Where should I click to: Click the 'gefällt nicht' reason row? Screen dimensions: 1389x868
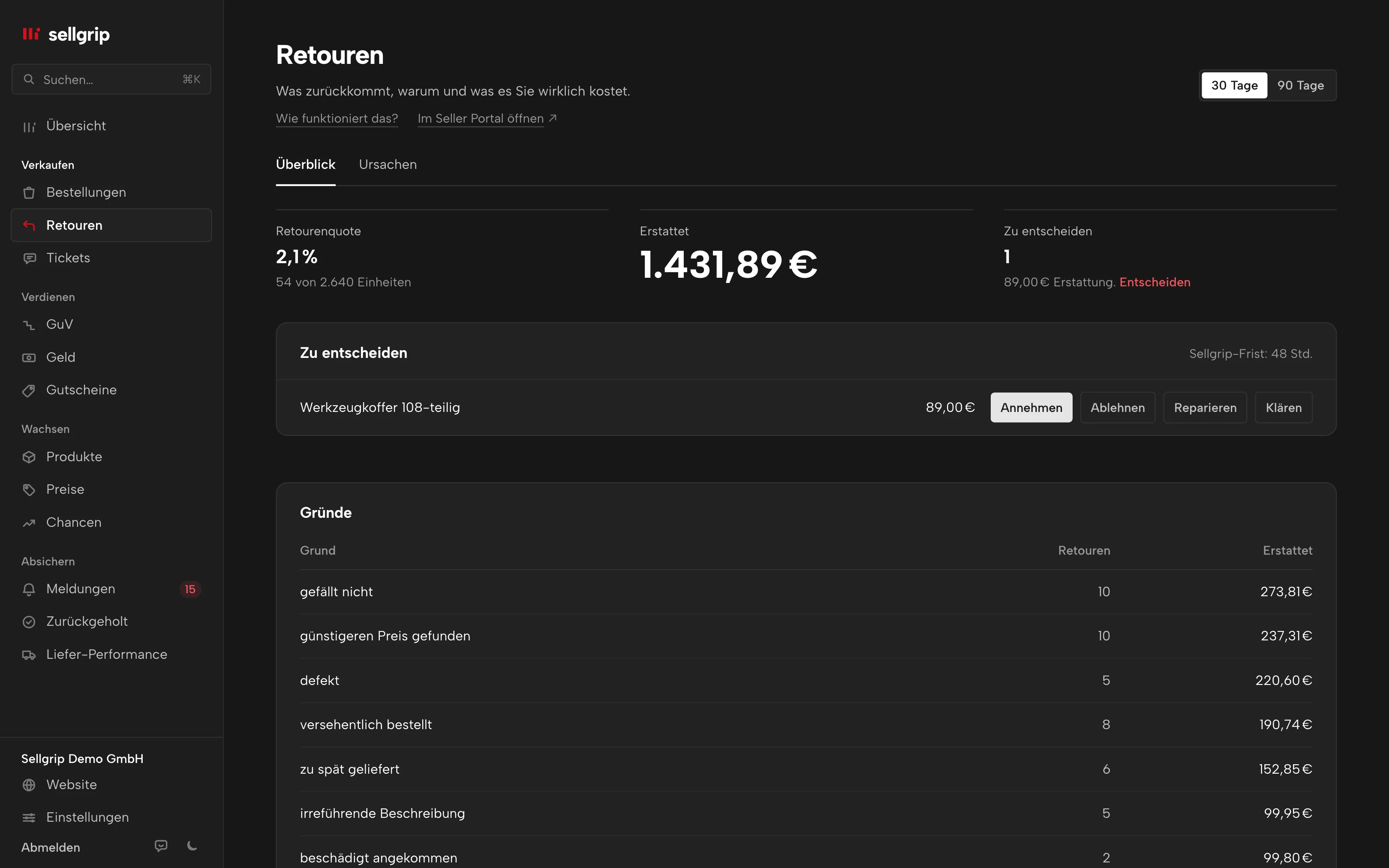(806, 592)
